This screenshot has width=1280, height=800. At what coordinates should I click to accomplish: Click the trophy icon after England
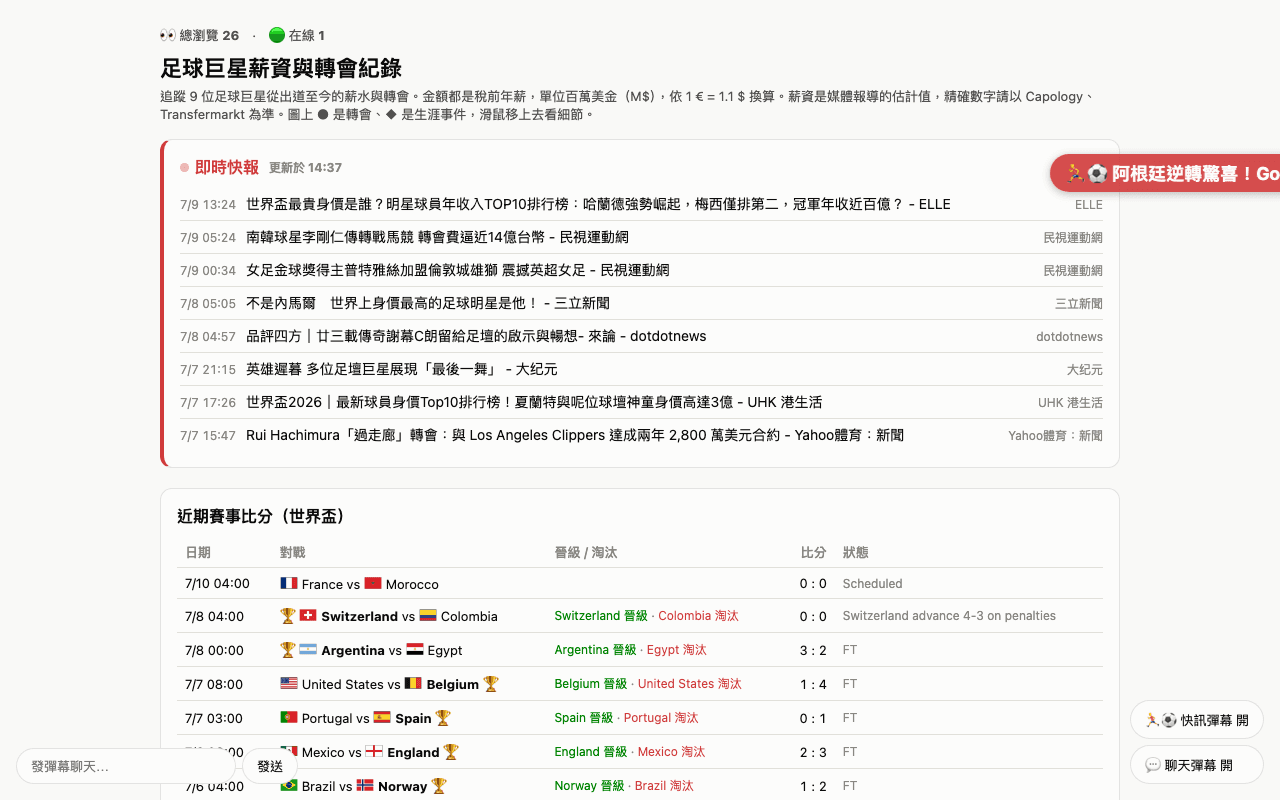coord(451,751)
